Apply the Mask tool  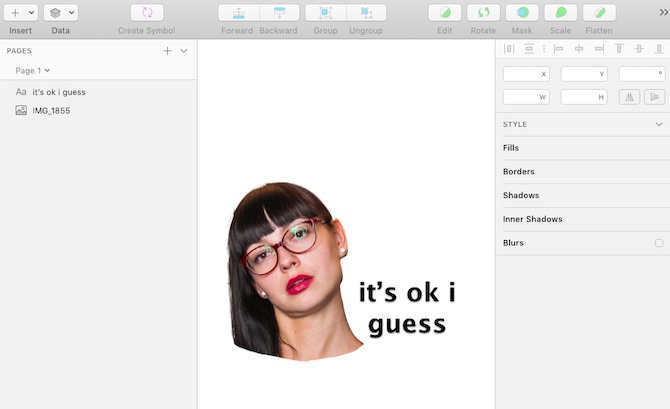click(522, 13)
